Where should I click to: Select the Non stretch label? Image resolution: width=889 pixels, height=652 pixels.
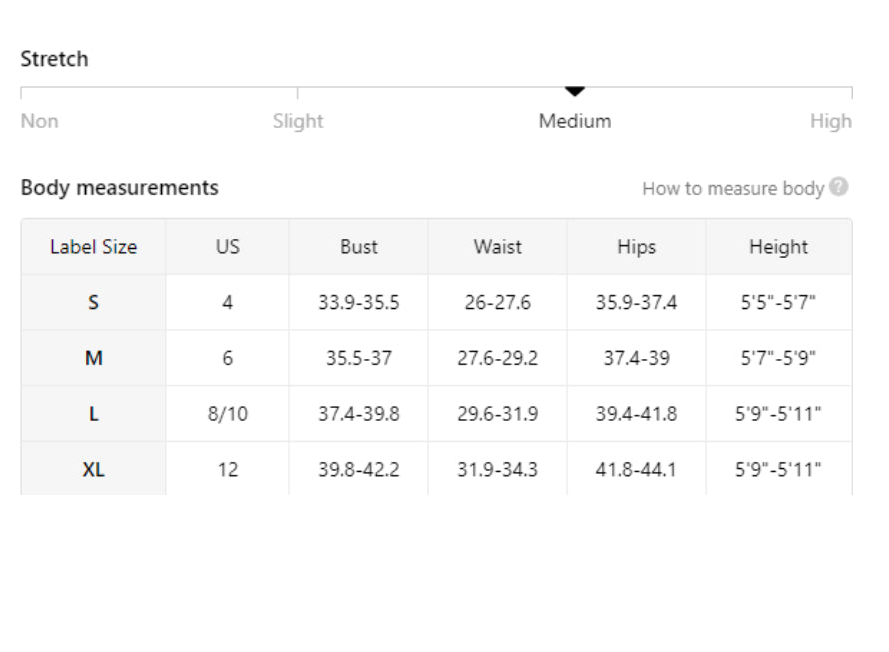pos(40,121)
